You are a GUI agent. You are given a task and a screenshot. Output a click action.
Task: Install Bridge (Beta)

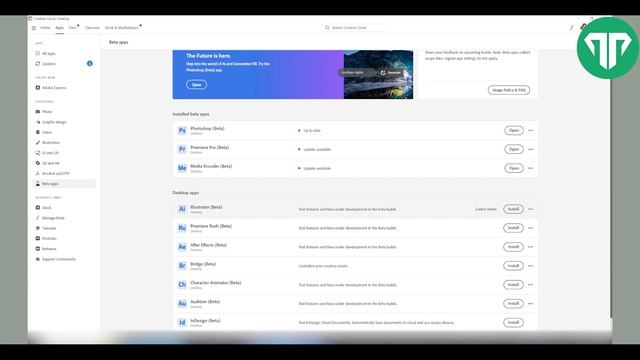[513, 266]
